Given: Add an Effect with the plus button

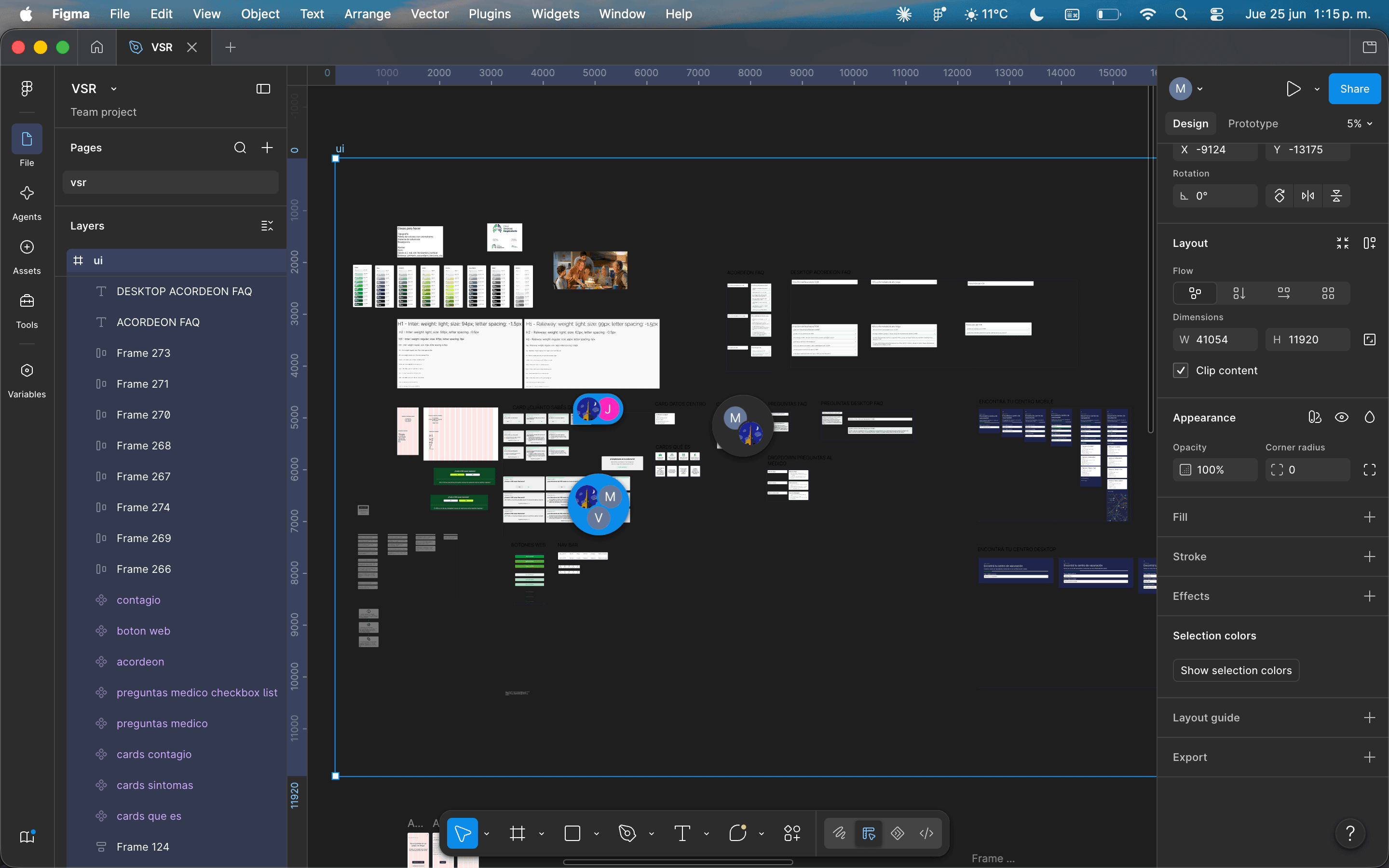Looking at the screenshot, I should [x=1370, y=596].
